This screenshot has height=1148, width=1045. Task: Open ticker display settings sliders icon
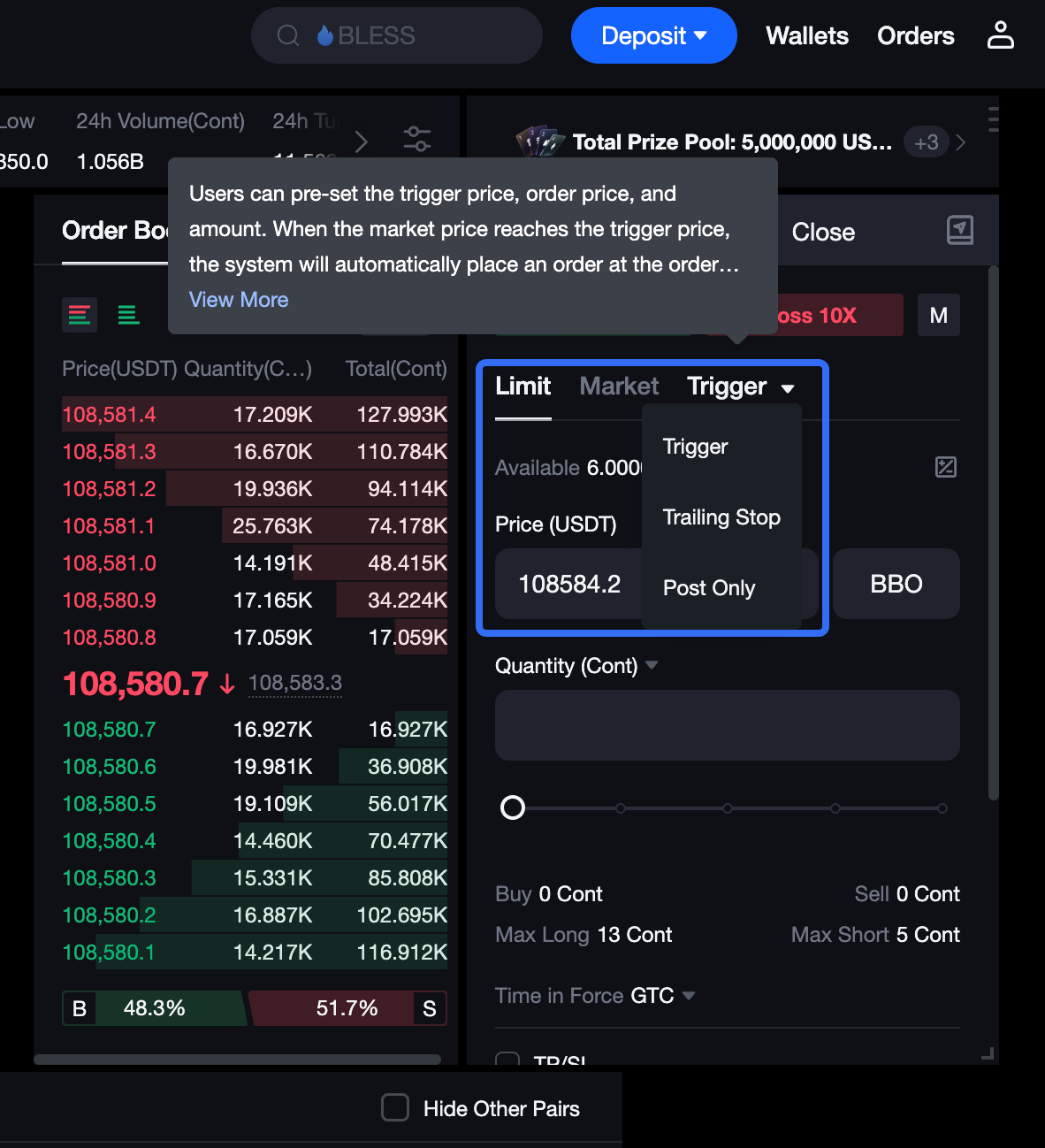tap(416, 140)
